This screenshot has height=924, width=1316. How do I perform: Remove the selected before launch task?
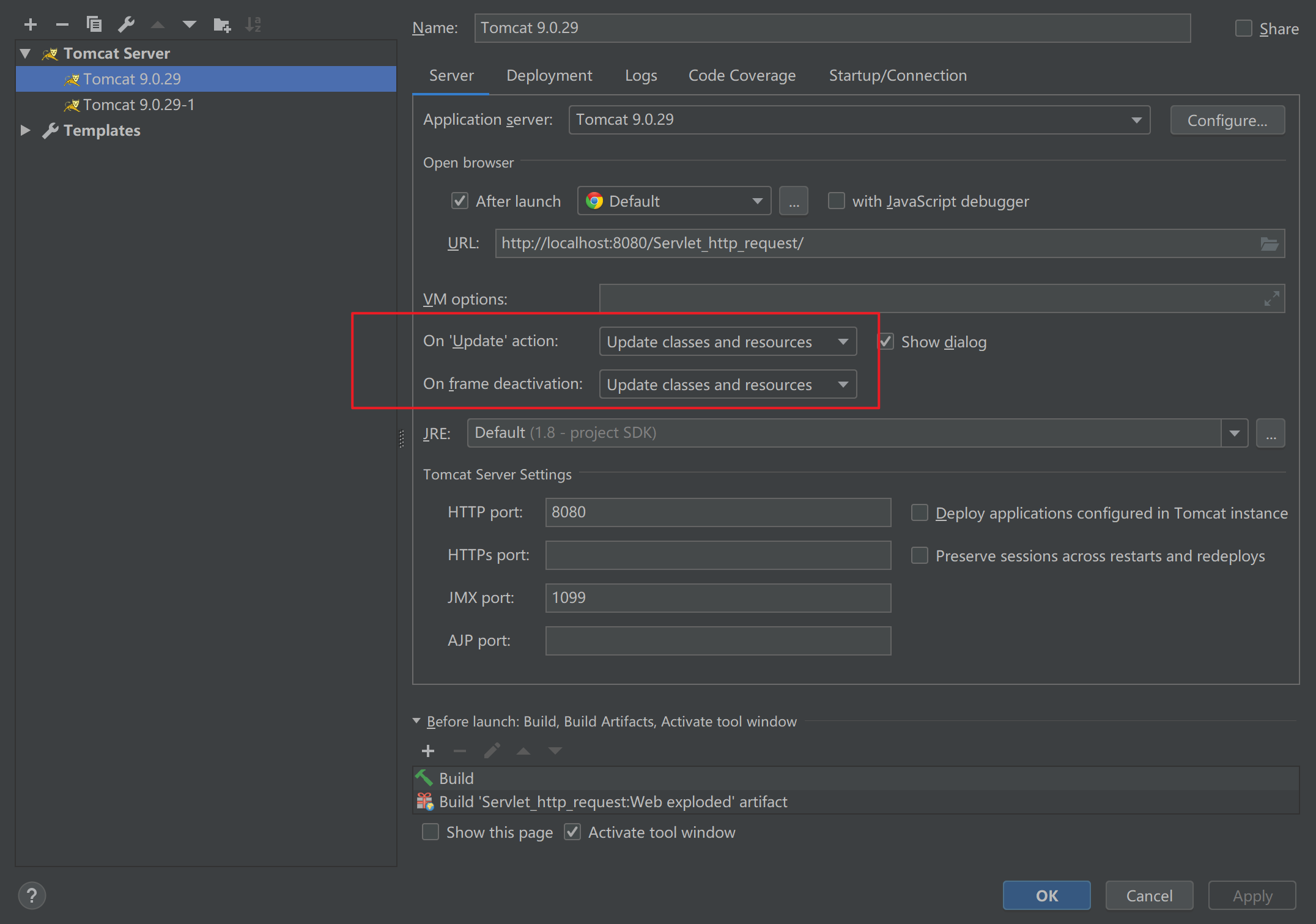[460, 751]
